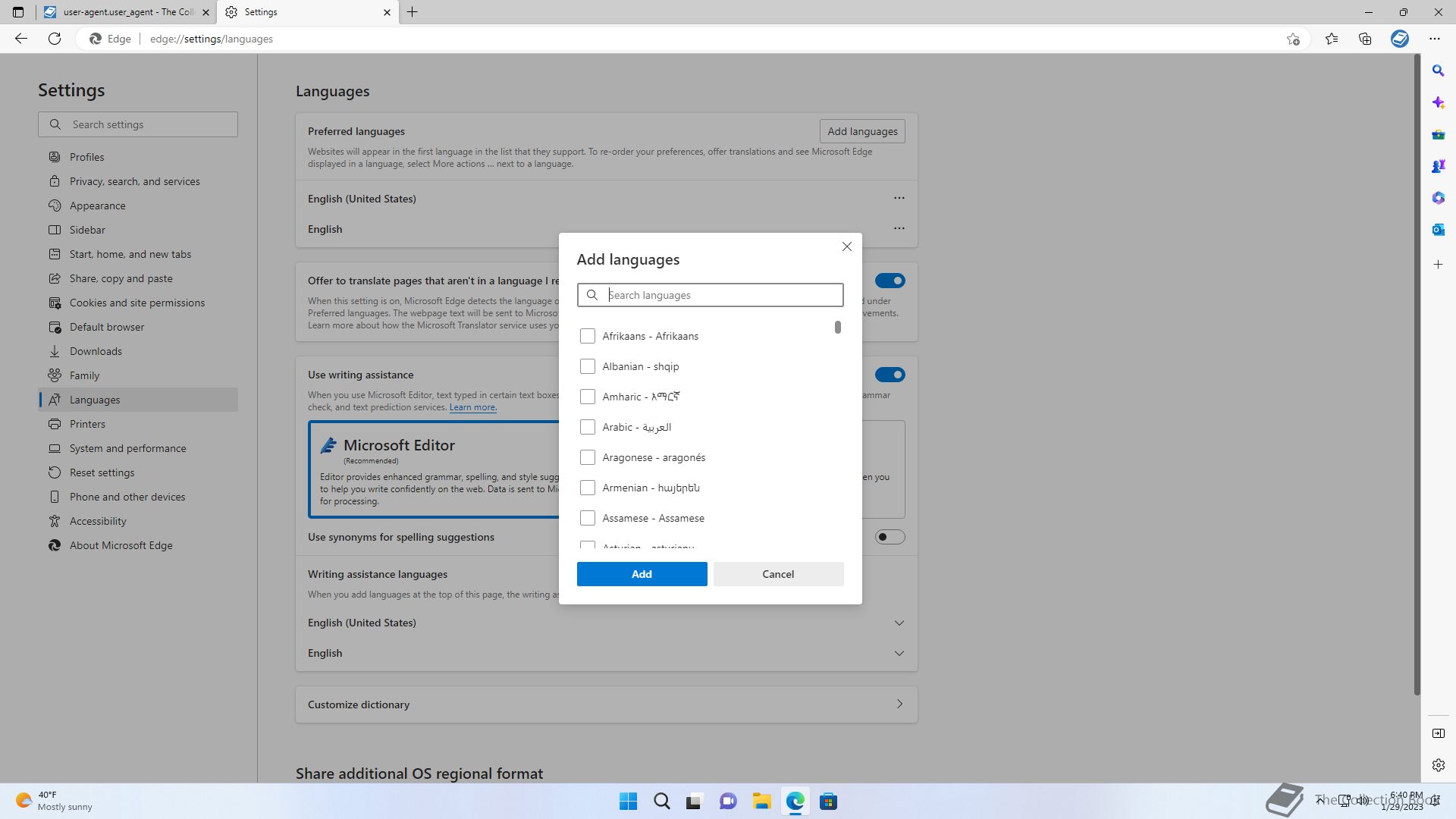Open Cookies and site permissions
This screenshot has height=819, width=1456.
pos(138,303)
